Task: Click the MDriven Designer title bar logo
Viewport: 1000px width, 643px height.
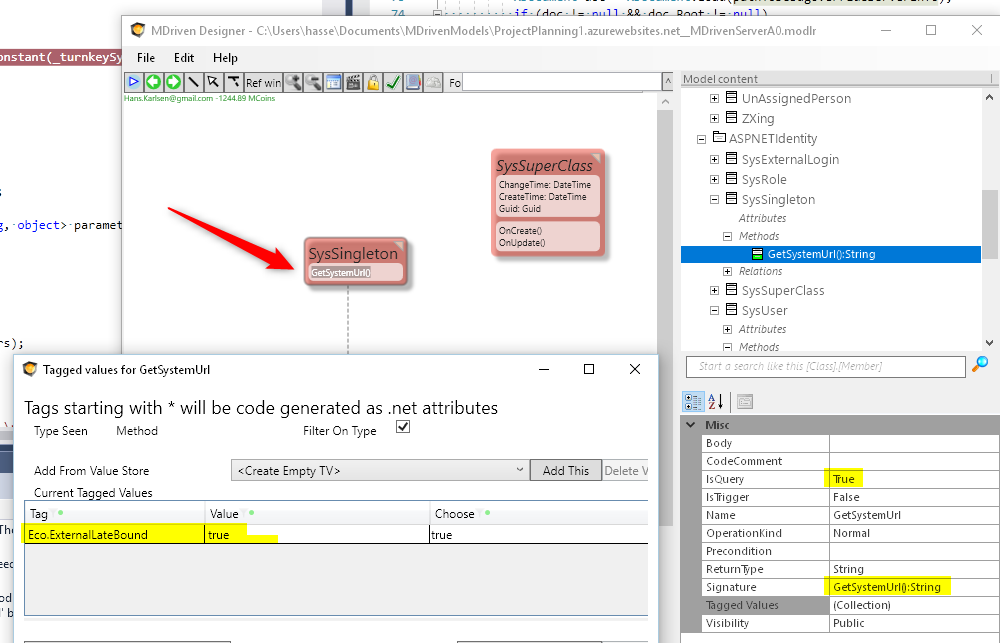Action: tap(138, 30)
